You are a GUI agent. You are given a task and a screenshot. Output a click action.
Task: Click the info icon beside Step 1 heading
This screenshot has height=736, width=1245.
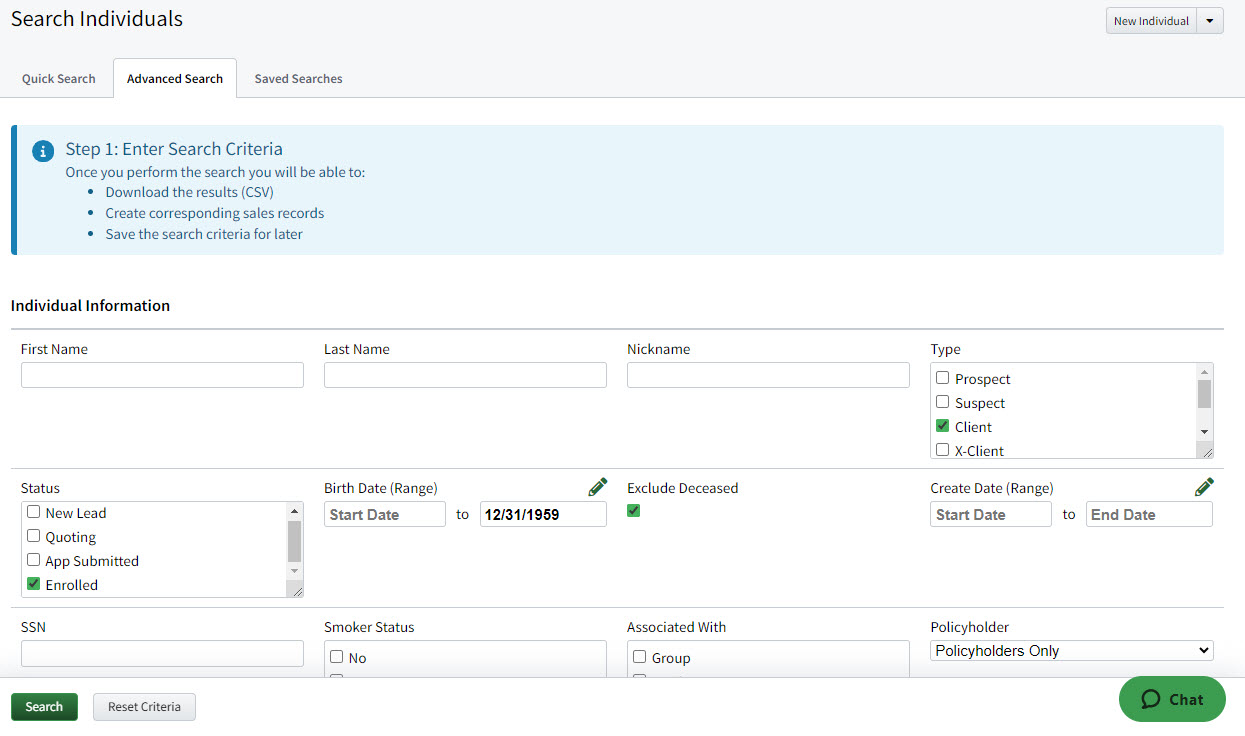(43, 151)
